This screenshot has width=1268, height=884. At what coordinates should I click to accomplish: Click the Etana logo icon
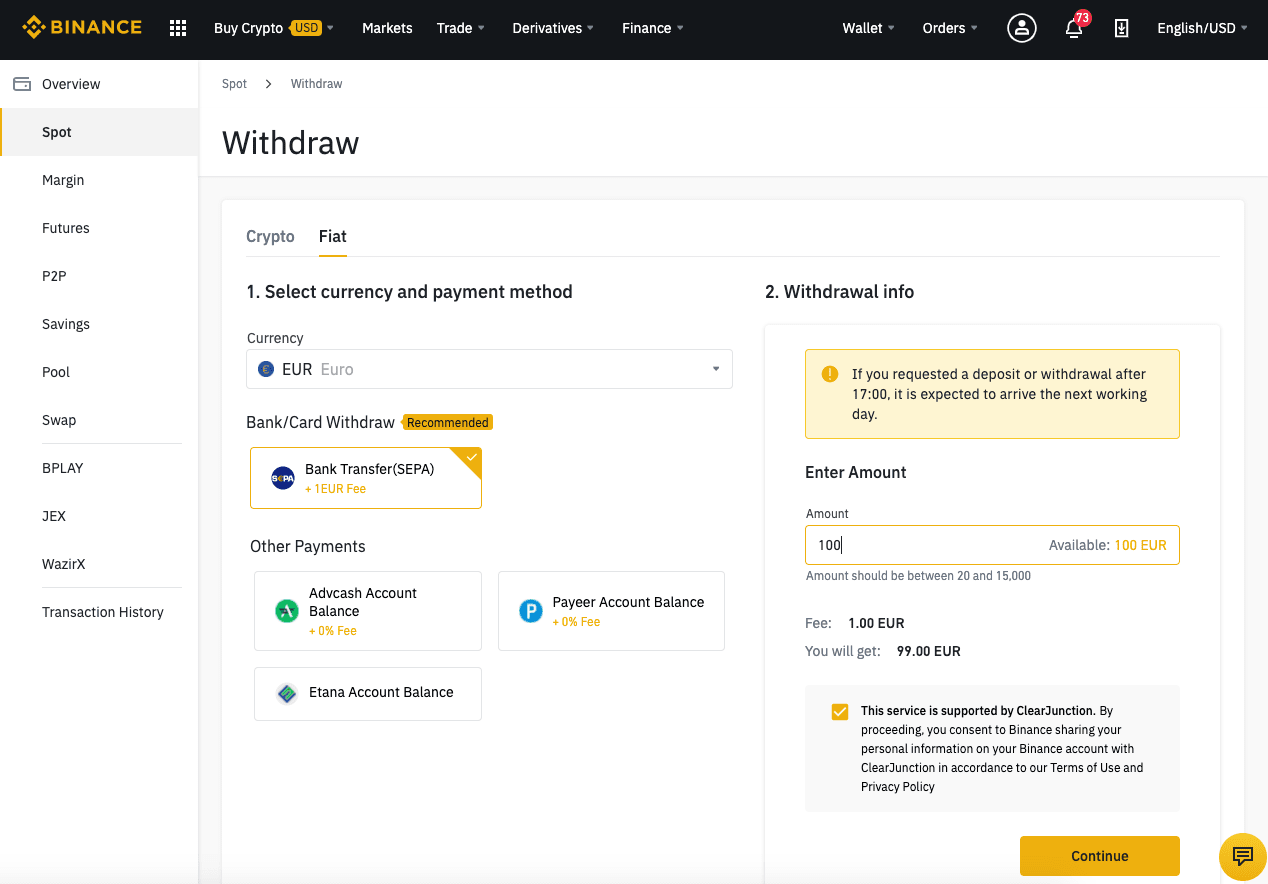pos(287,693)
